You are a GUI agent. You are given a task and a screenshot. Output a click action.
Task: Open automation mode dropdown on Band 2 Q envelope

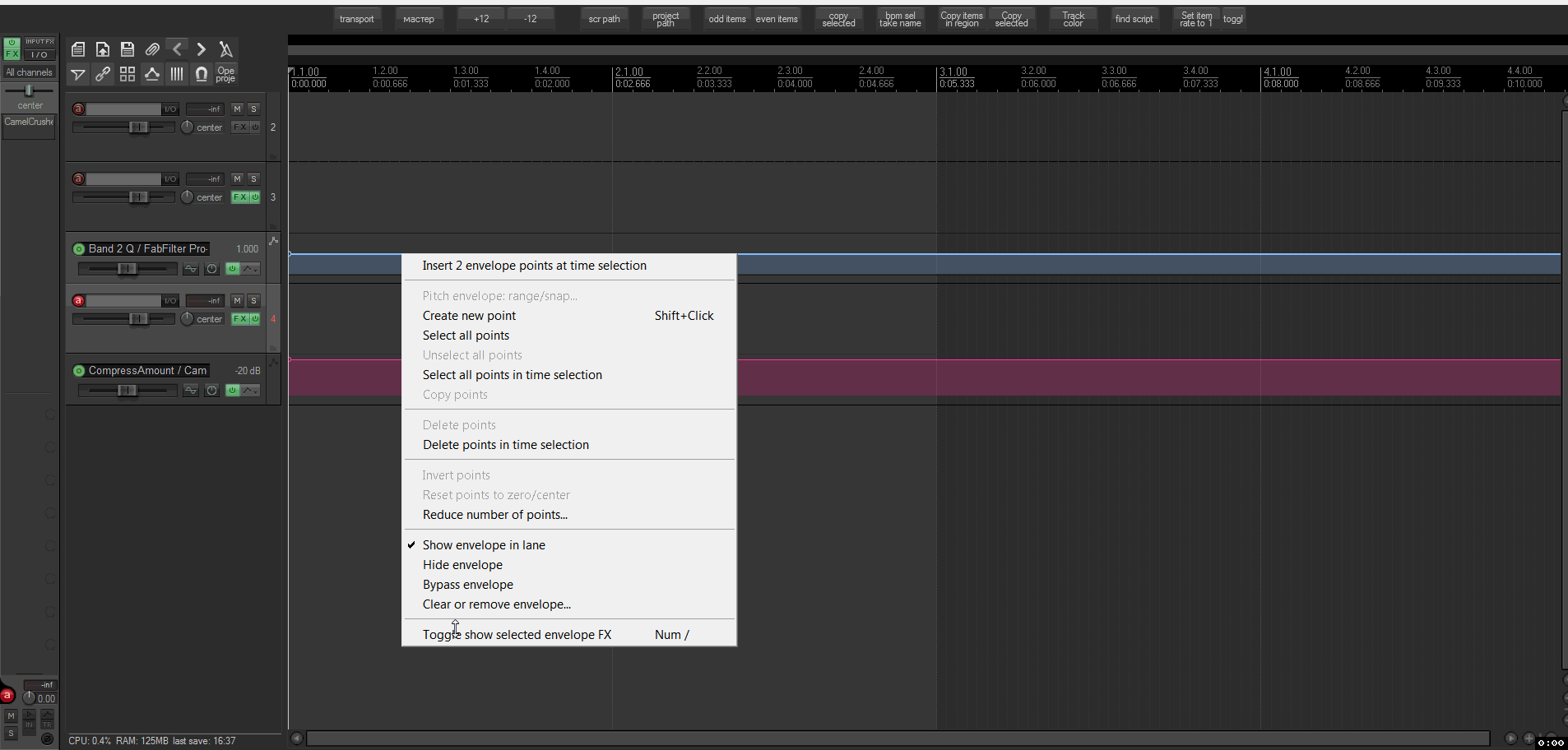(250, 269)
